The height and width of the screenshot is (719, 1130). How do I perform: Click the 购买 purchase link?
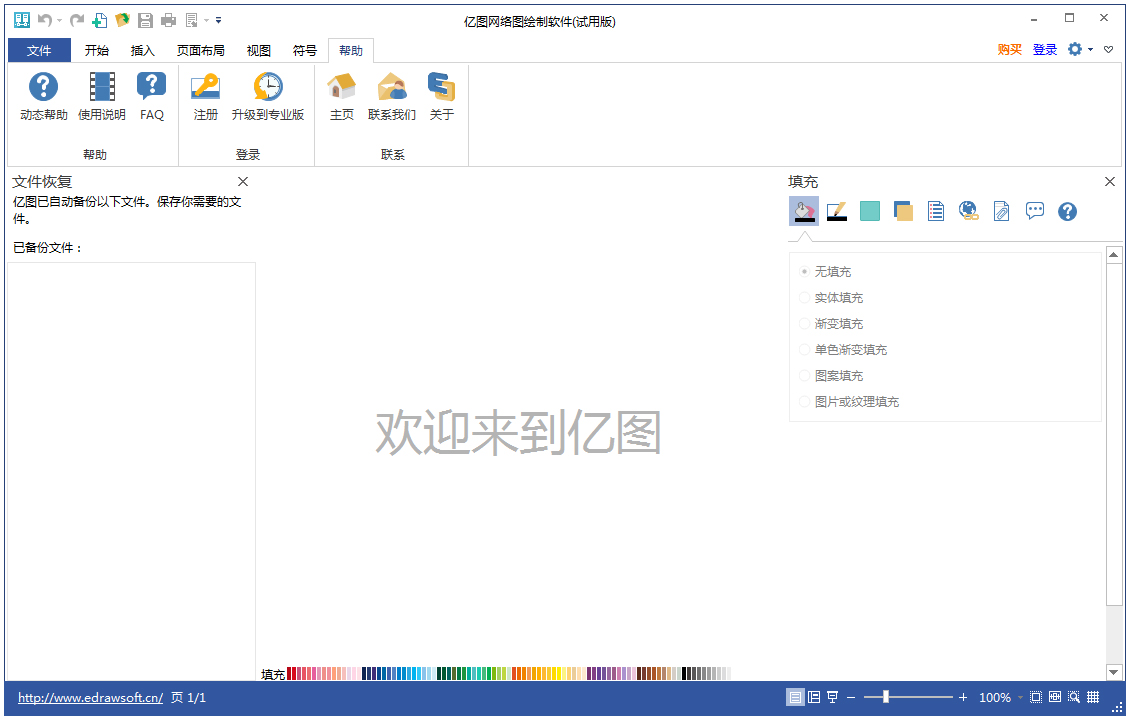click(1009, 50)
